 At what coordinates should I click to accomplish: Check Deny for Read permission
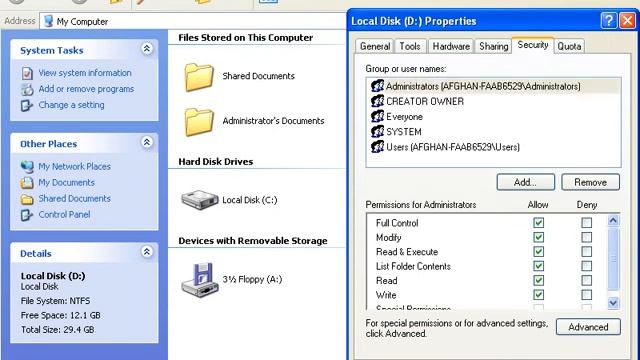tap(587, 280)
